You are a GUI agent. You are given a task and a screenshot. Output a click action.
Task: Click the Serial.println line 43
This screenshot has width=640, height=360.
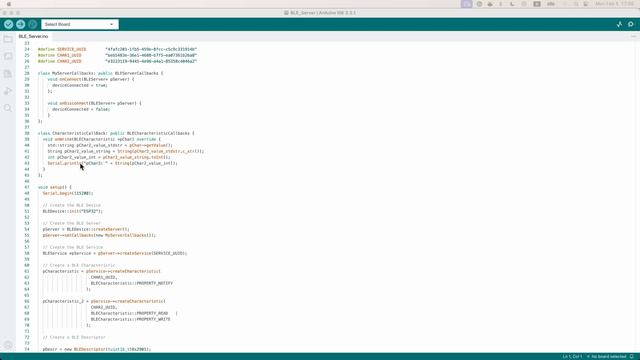112,163
